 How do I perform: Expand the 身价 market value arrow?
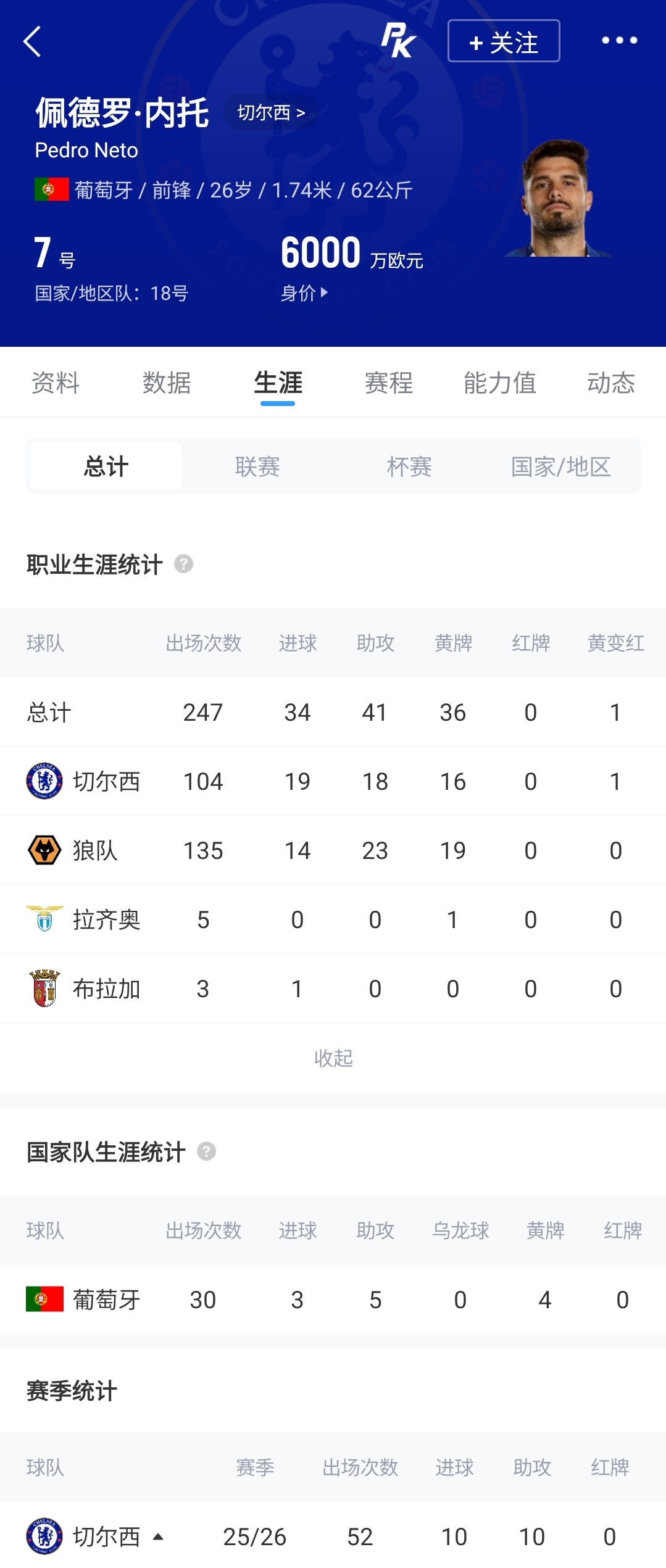pyautogui.click(x=325, y=292)
